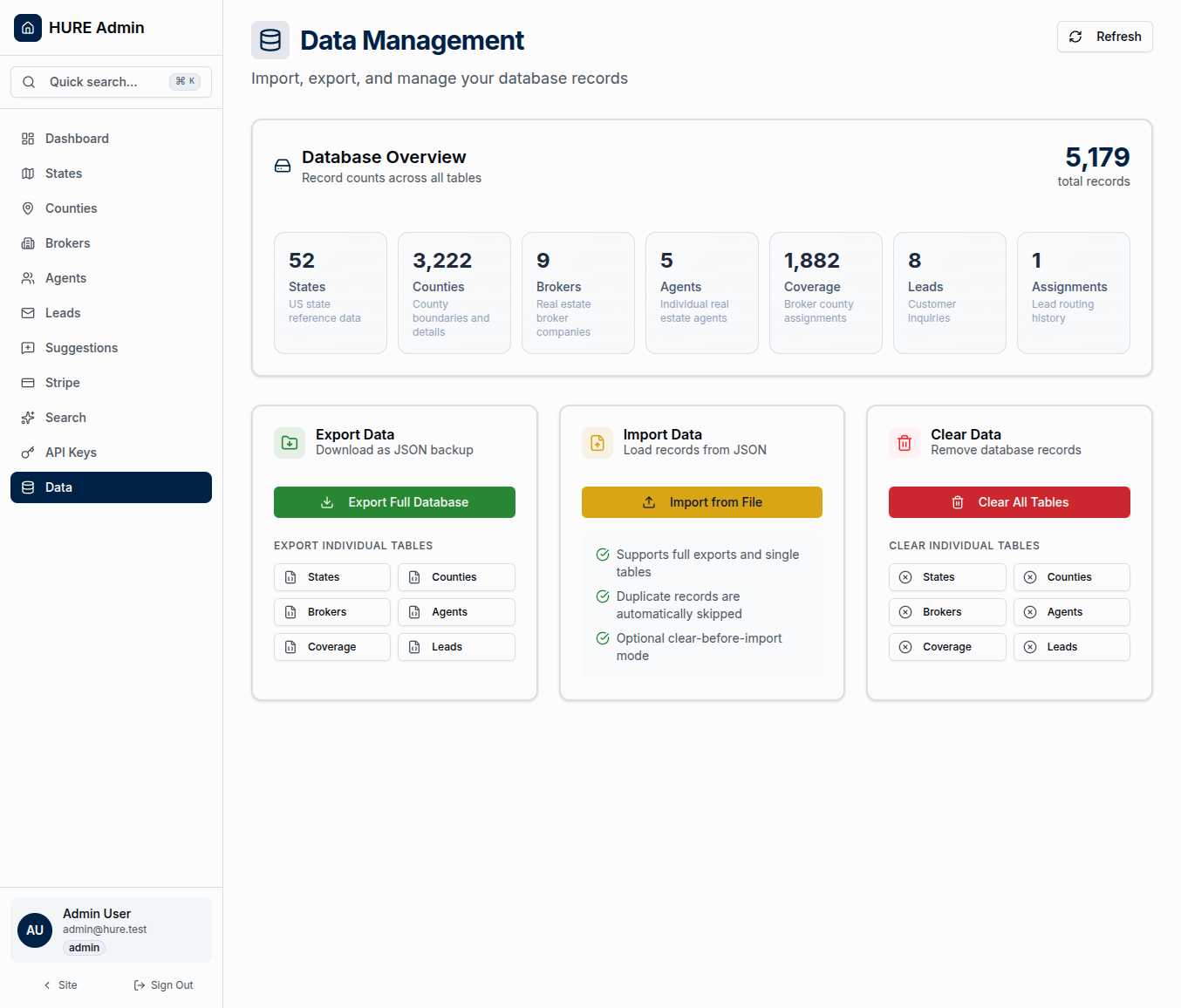Click the green folder icon beside Export Data

click(x=289, y=442)
